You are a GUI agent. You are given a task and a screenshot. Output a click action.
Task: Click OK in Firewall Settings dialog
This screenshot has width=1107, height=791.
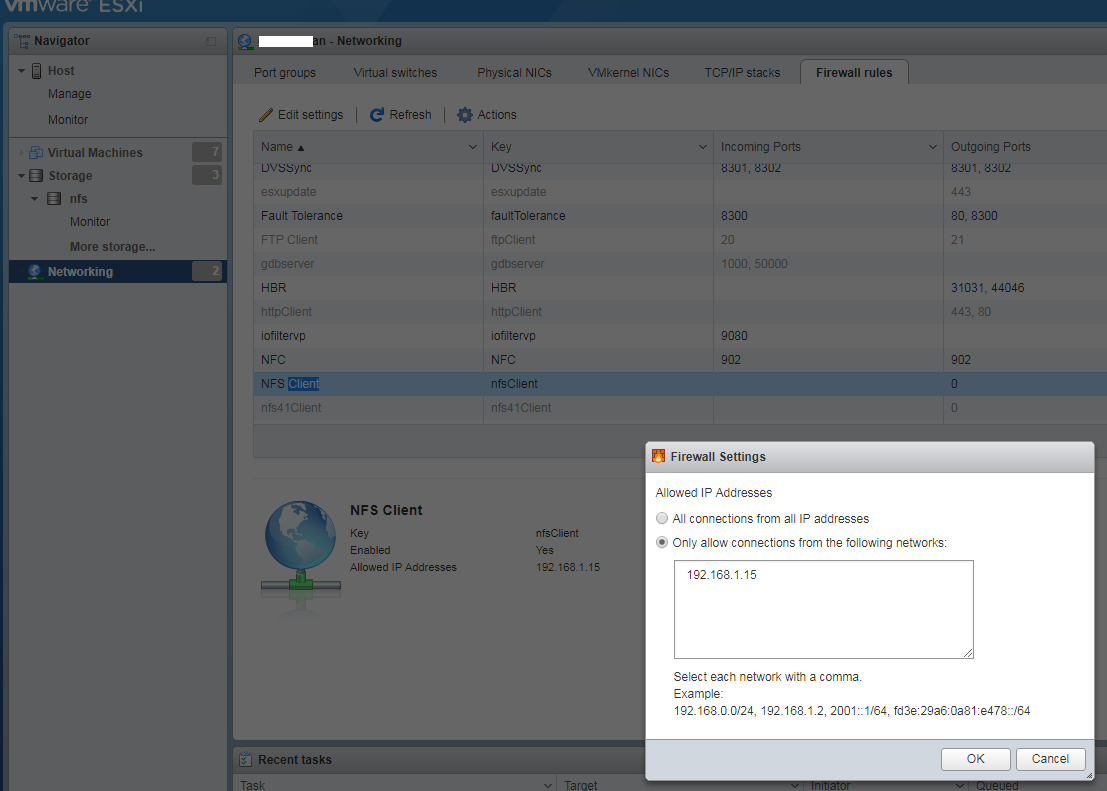[976, 759]
